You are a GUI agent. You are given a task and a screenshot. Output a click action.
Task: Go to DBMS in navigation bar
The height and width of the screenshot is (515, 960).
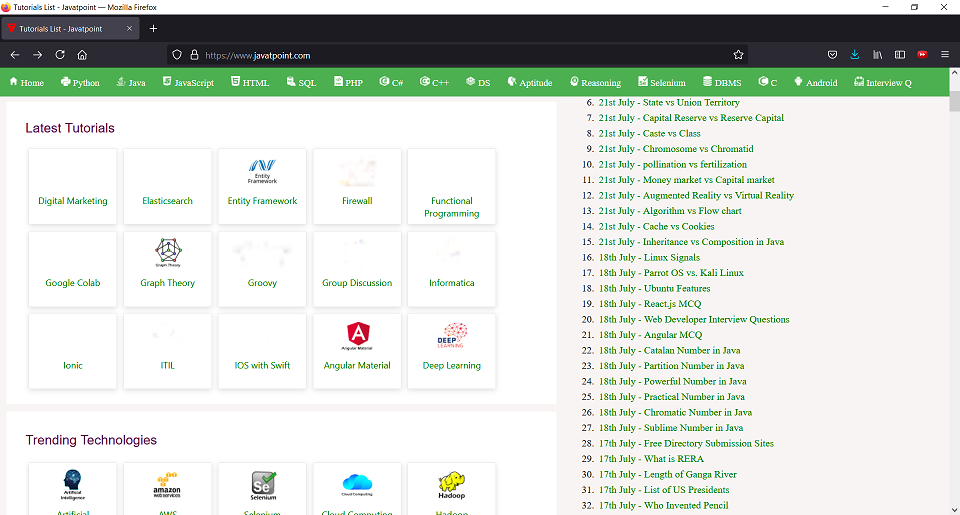[722, 83]
